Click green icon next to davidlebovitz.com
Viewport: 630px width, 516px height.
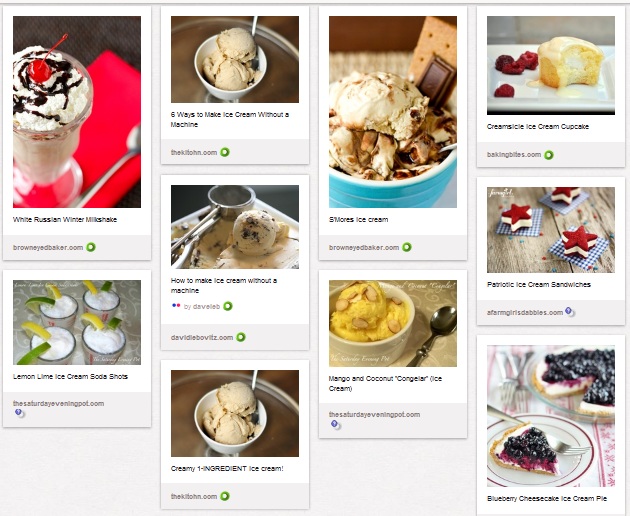(241, 337)
